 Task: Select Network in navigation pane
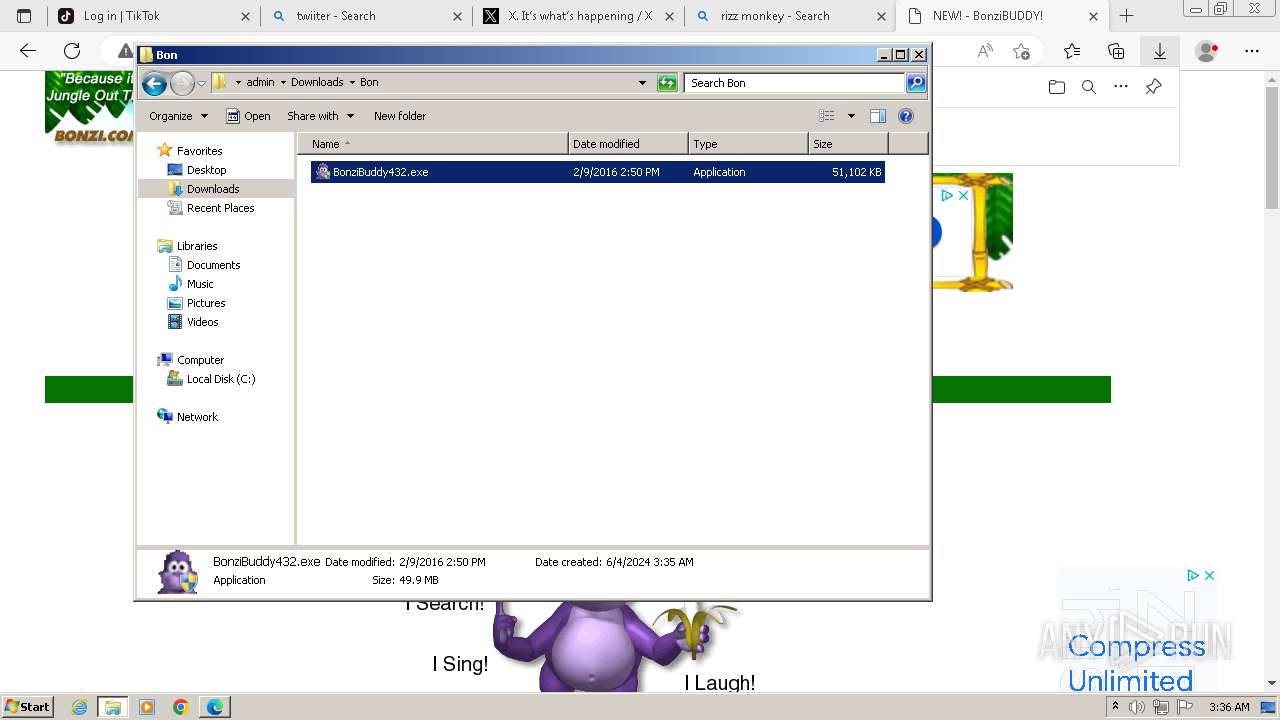click(197, 417)
